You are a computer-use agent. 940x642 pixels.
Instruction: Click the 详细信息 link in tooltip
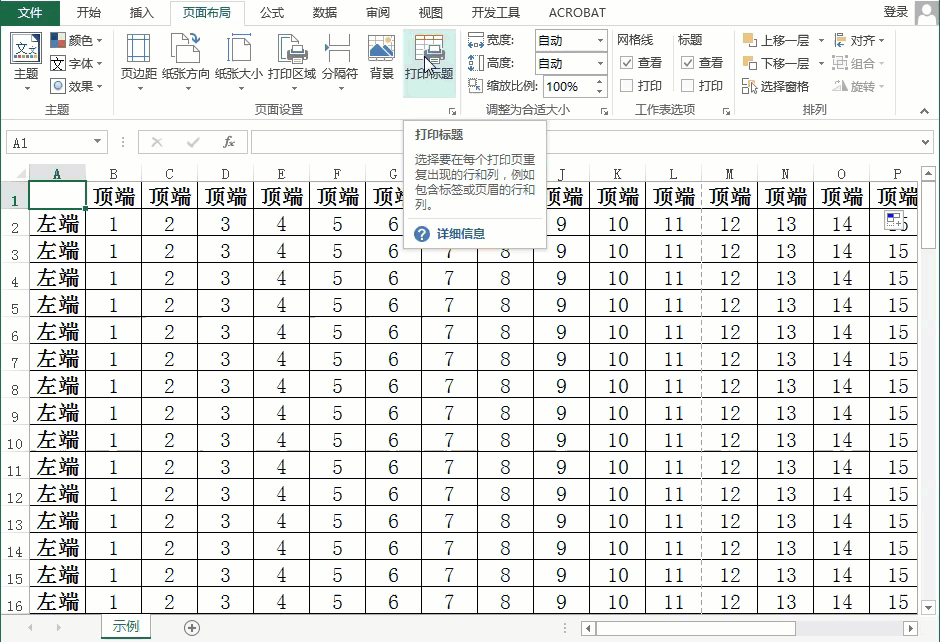(x=461, y=236)
